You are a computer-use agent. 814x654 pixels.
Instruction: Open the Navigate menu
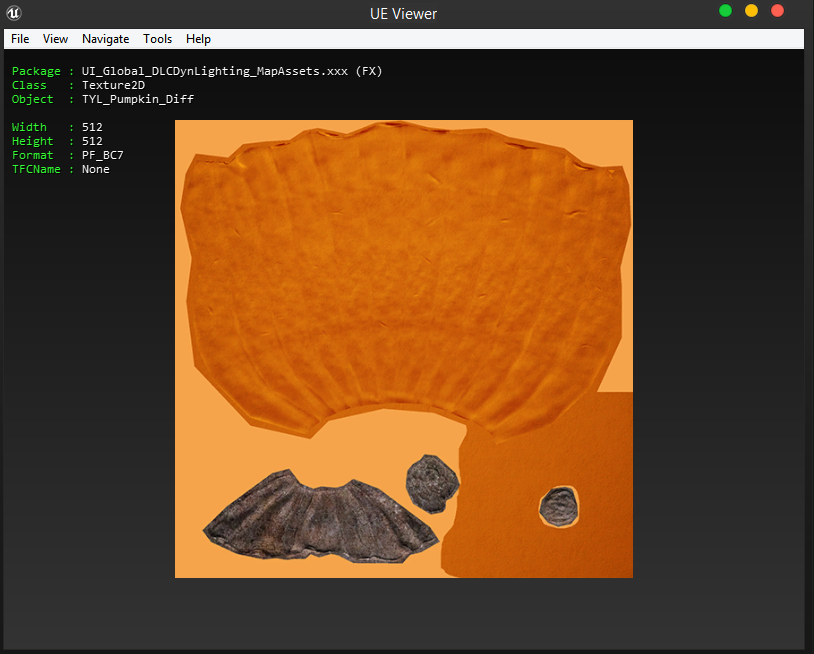click(x=105, y=39)
